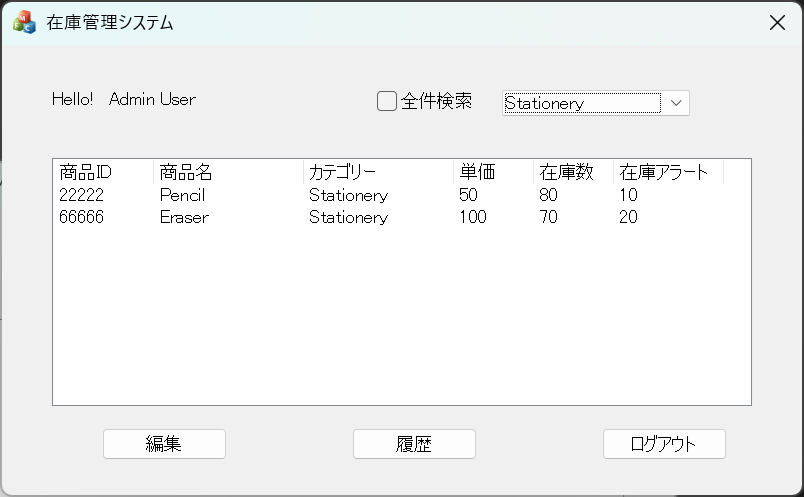Open the 履歴 history button
The image size is (804, 497).
click(414, 444)
